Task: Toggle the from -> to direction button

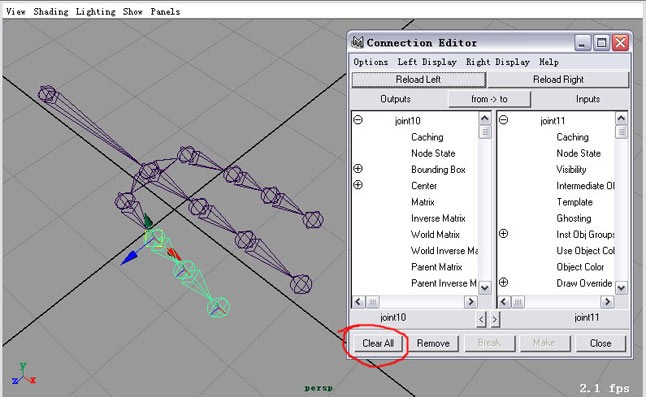Action: (x=489, y=99)
